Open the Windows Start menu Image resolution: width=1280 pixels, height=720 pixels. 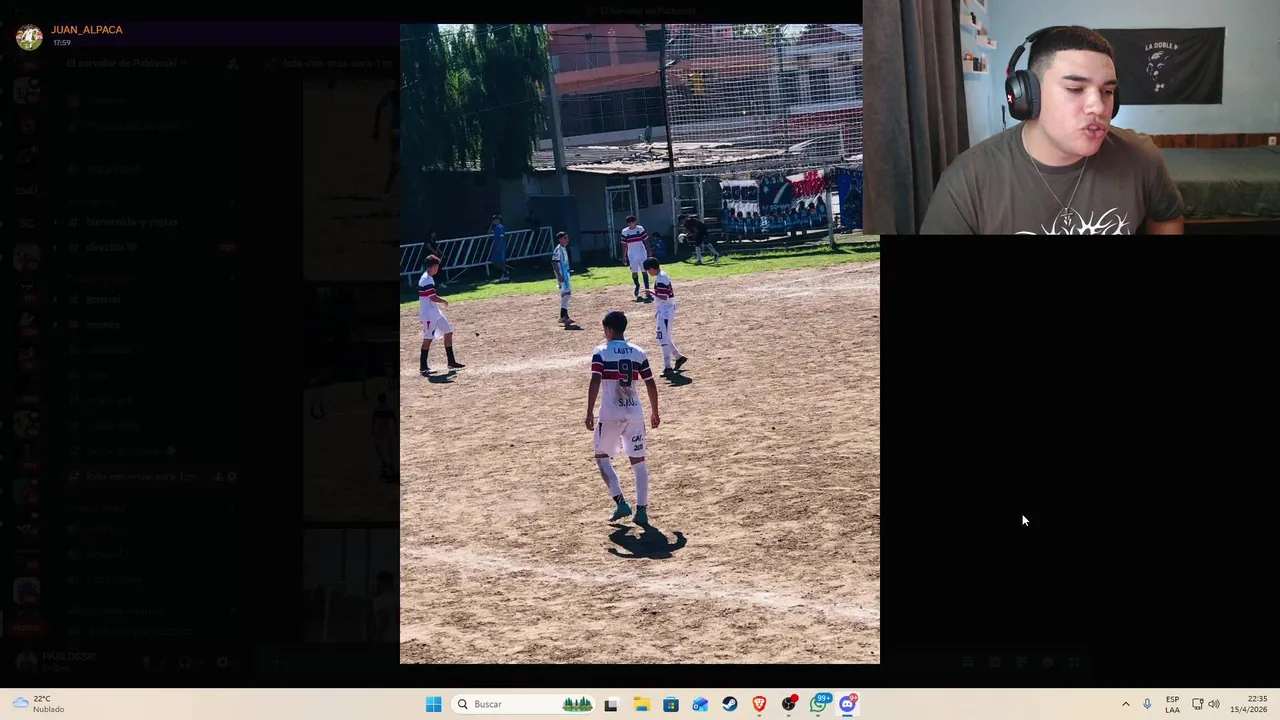tap(433, 704)
